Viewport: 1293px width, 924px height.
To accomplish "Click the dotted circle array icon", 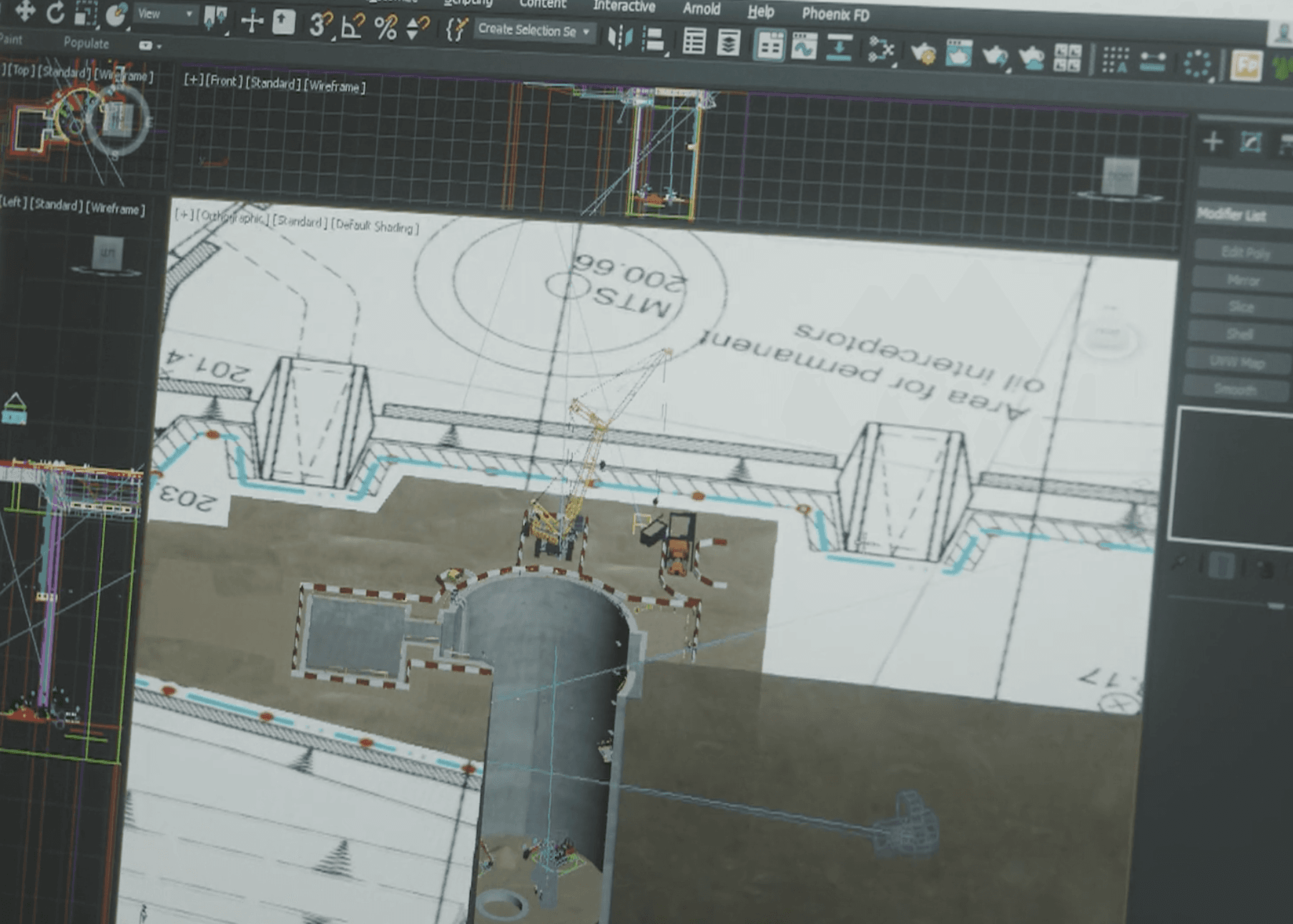I will click(1197, 64).
